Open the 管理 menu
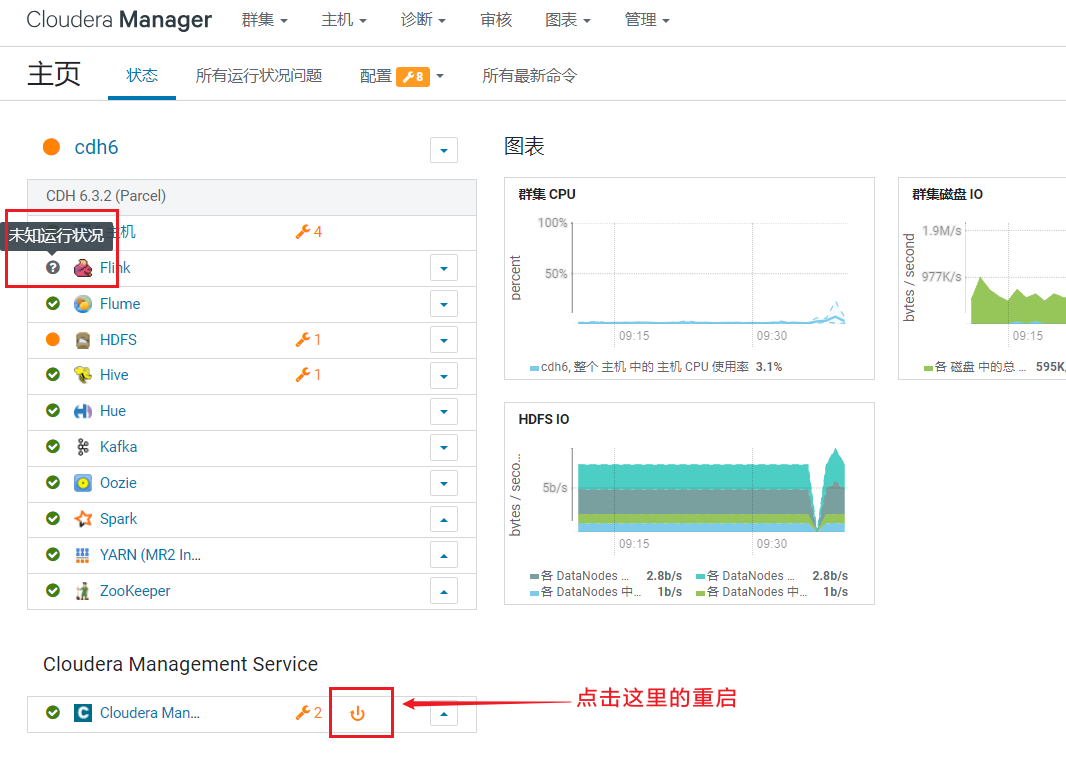Screen dimensions: 1066x774 tap(647, 20)
